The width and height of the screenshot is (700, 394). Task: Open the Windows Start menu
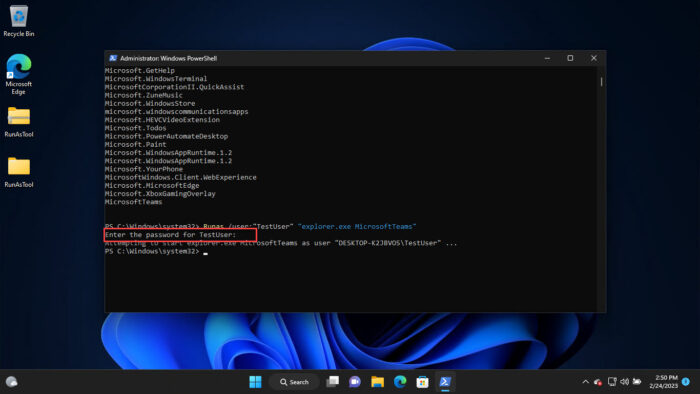pos(255,382)
